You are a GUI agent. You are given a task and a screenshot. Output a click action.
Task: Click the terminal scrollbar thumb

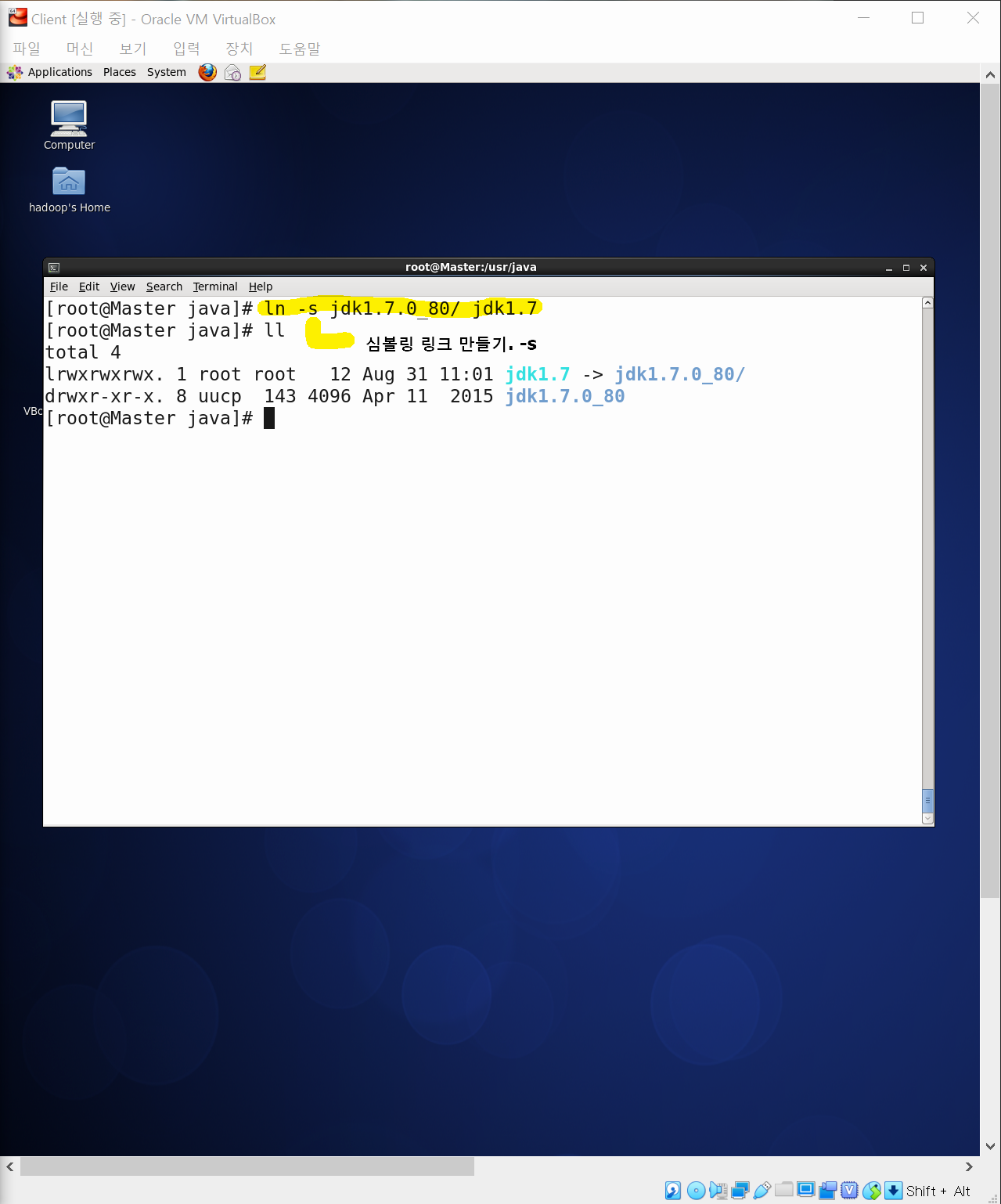tap(927, 800)
